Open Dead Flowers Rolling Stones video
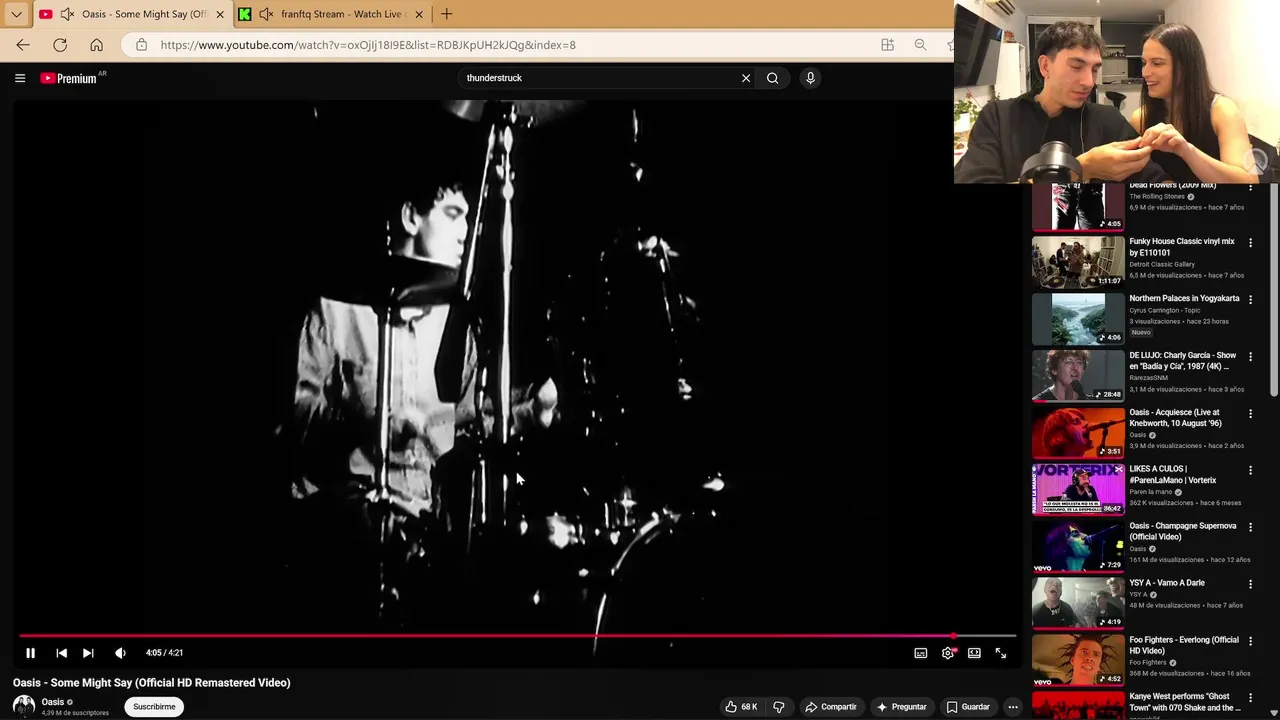1280x720 pixels. tap(1078, 207)
